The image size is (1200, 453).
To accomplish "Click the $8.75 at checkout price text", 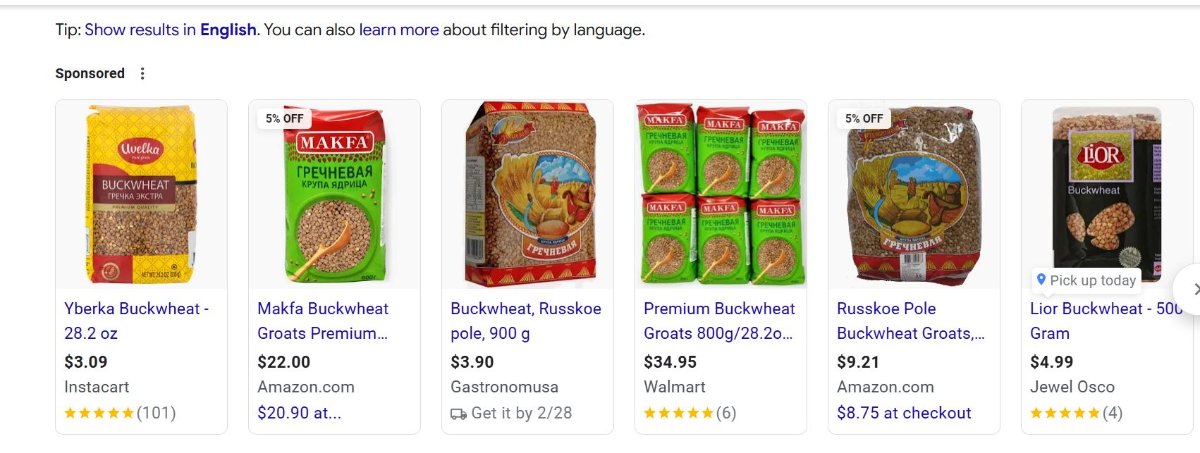I will tap(904, 413).
